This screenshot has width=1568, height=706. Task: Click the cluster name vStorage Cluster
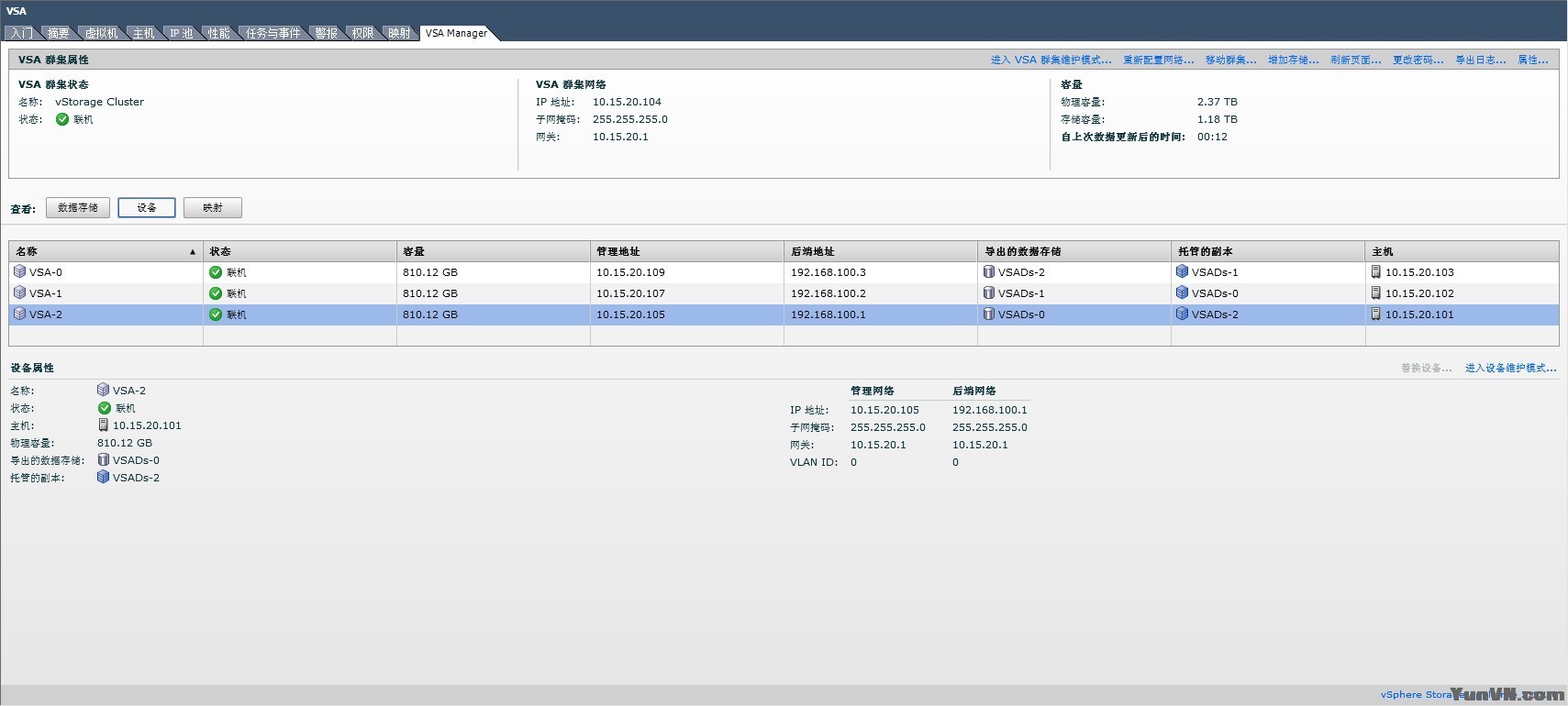point(99,102)
